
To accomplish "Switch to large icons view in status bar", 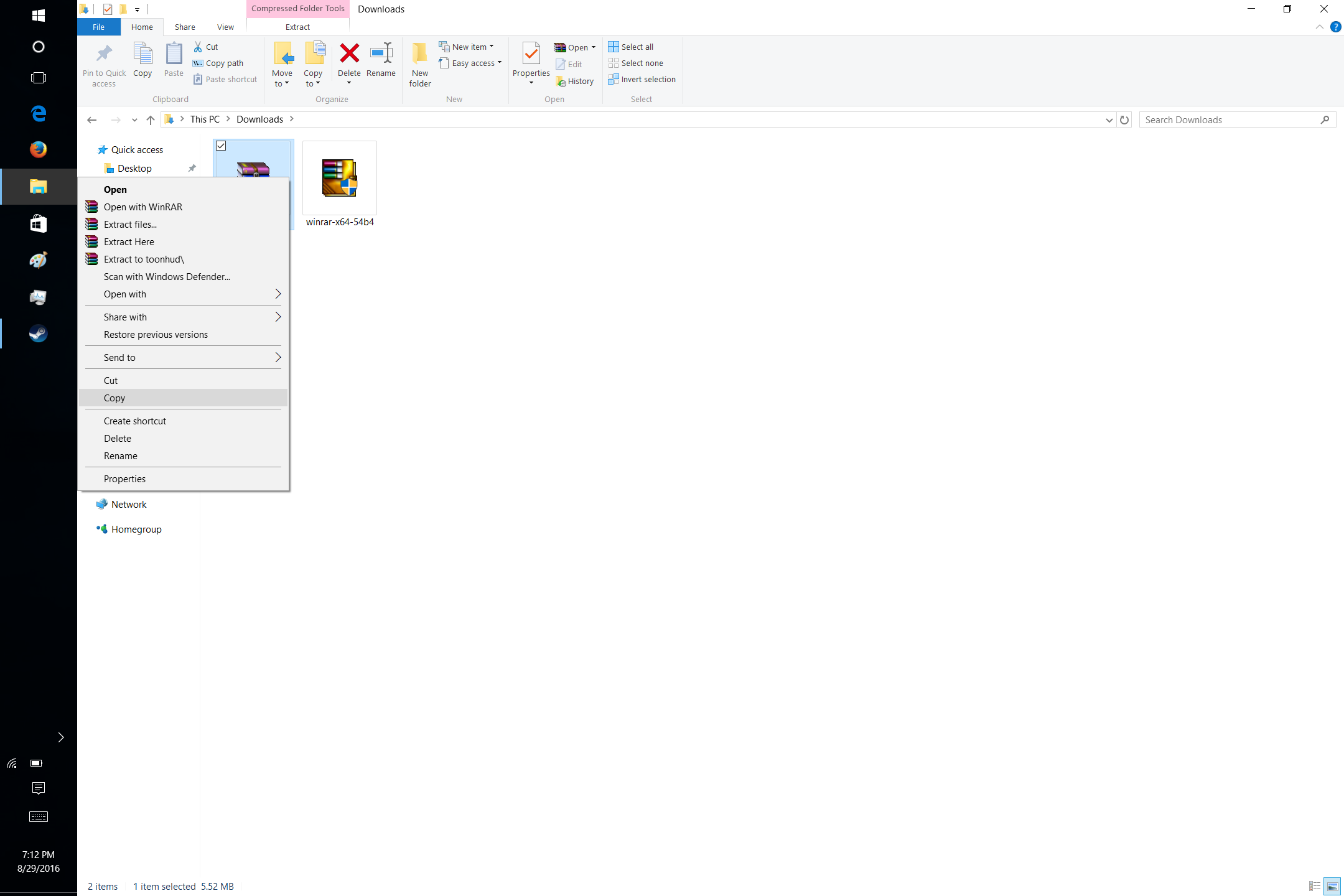I will coord(1332,886).
